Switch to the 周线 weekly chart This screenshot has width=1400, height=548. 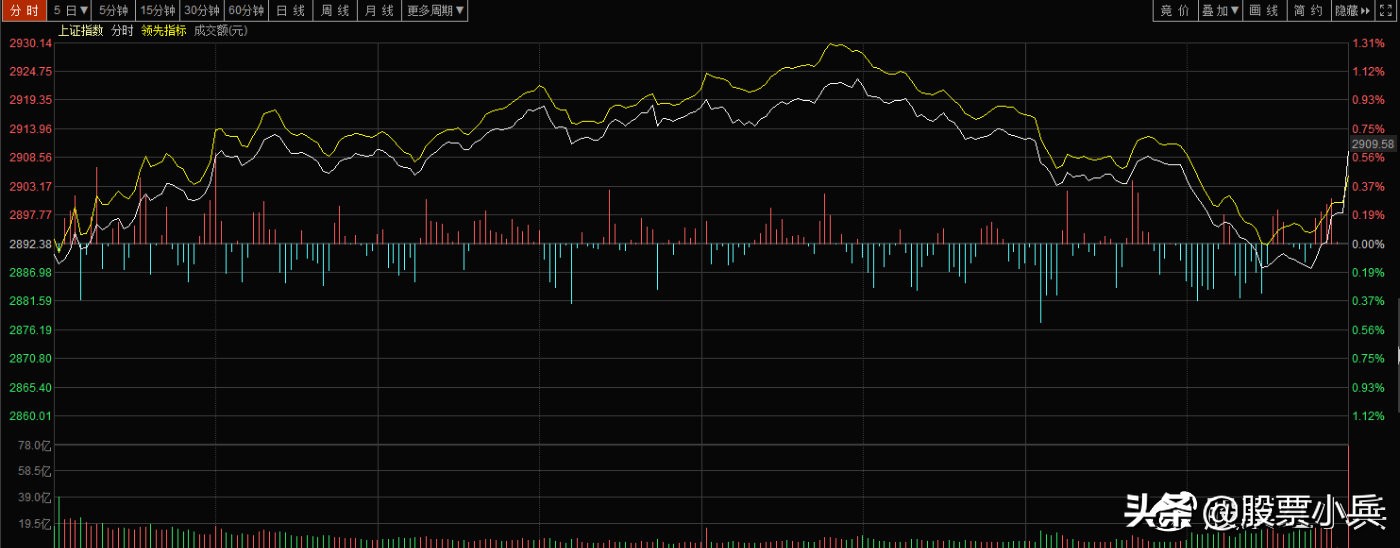click(x=335, y=11)
